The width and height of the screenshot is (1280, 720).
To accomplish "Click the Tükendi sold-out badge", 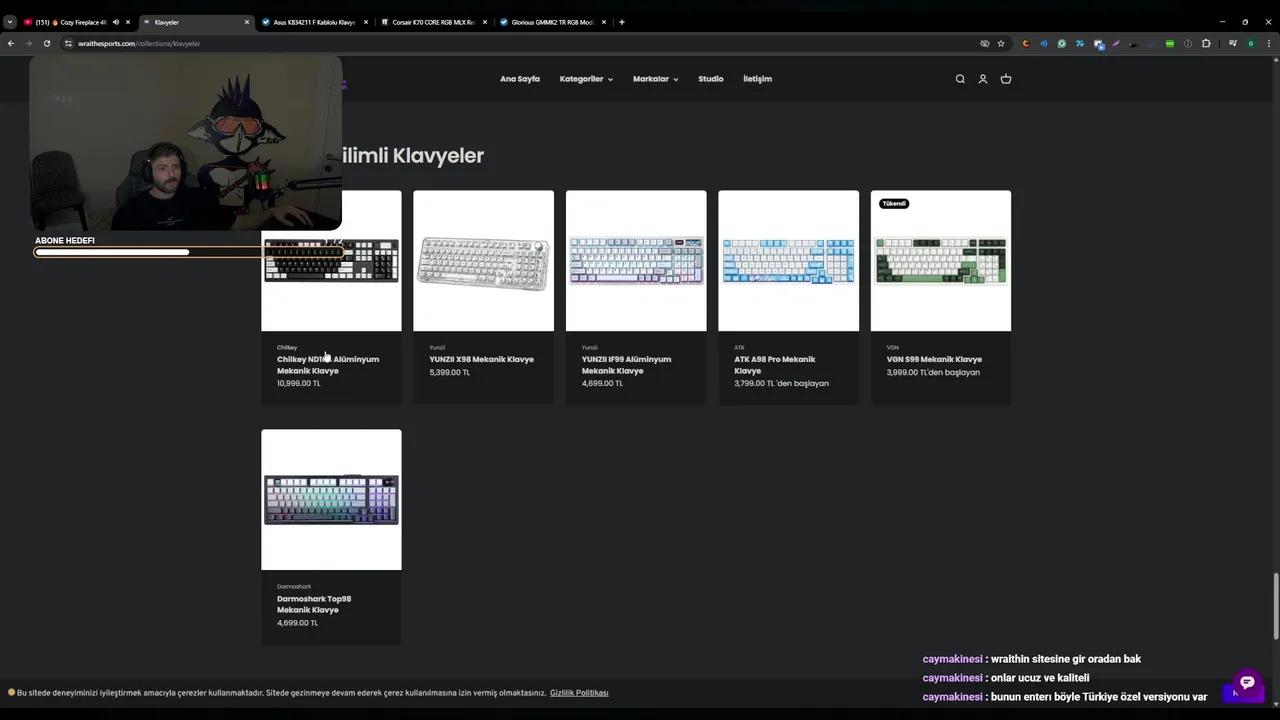I will coord(894,203).
